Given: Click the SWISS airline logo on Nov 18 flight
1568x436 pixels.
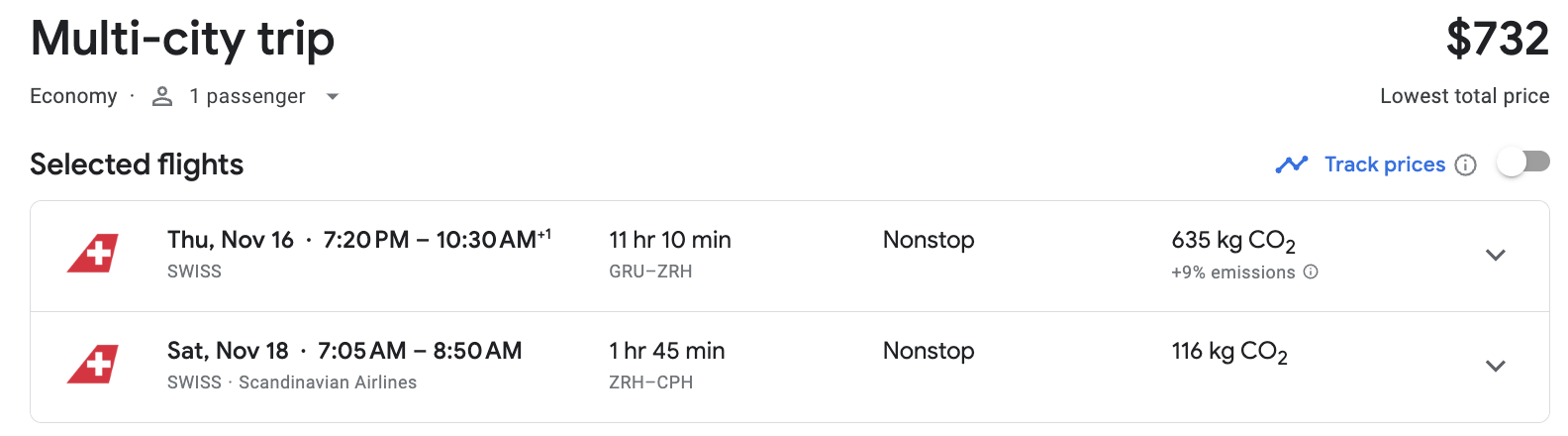Looking at the screenshot, I should 93,365.
